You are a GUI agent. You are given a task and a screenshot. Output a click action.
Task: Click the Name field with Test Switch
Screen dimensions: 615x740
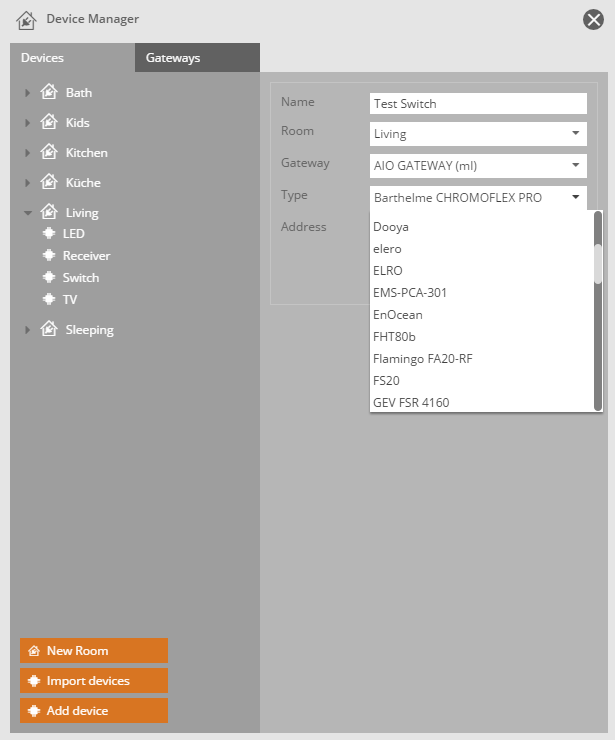pos(477,103)
